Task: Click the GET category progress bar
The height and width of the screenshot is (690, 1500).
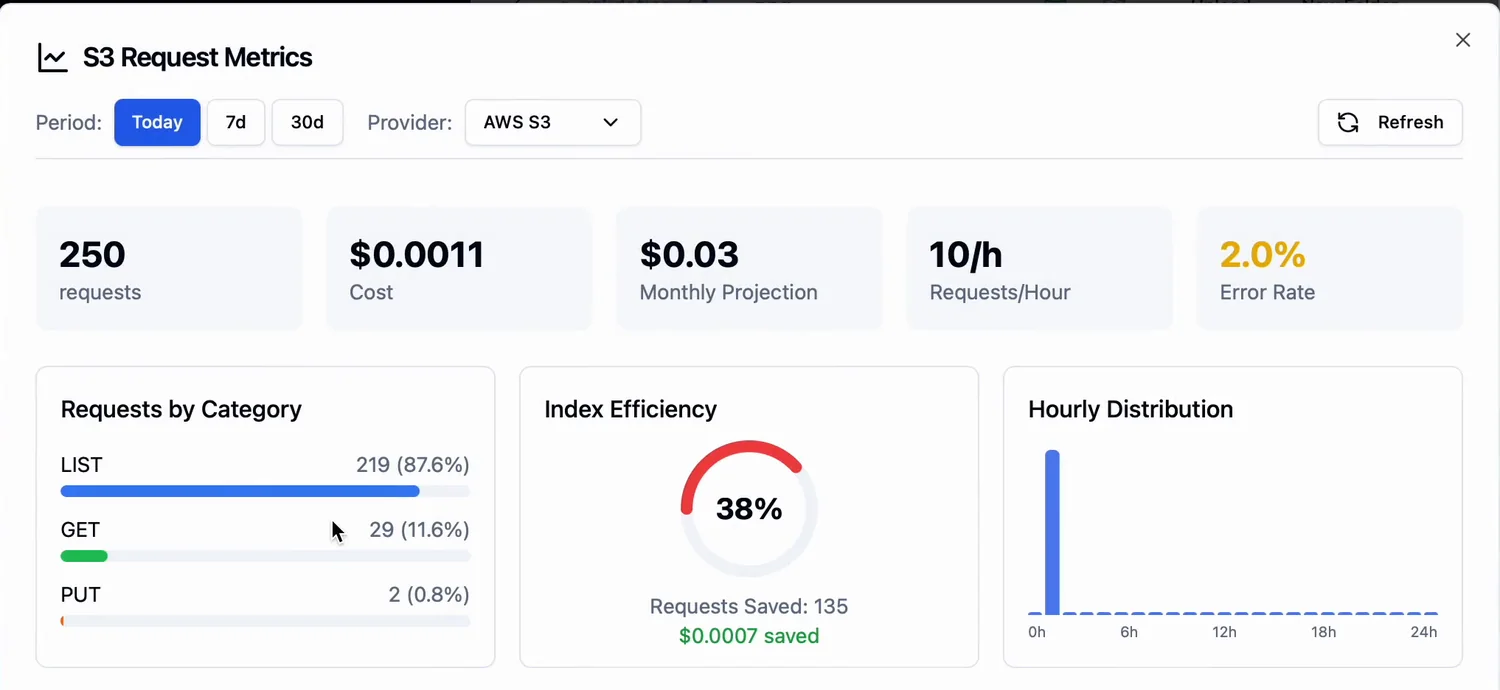Action: coord(265,556)
